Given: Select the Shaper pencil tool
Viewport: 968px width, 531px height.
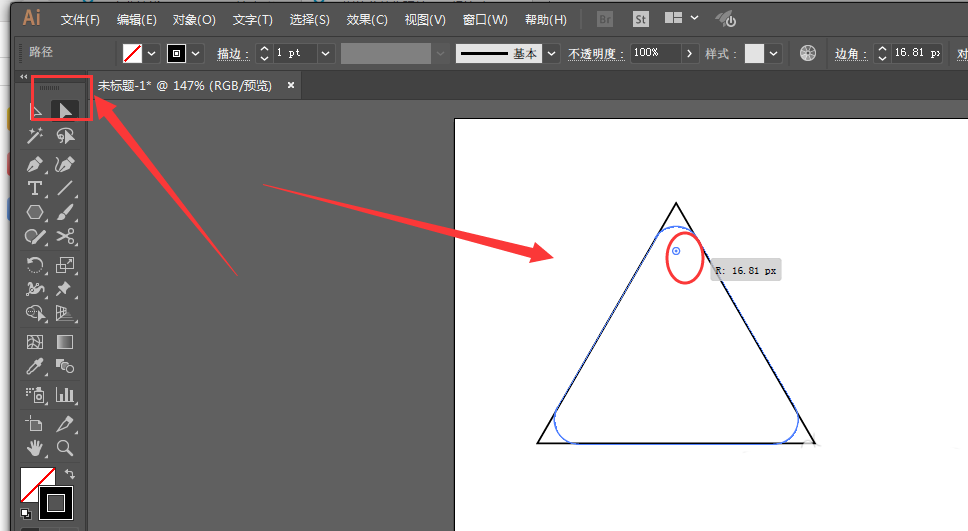Looking at the screenshot, I should tap(35, 236).
